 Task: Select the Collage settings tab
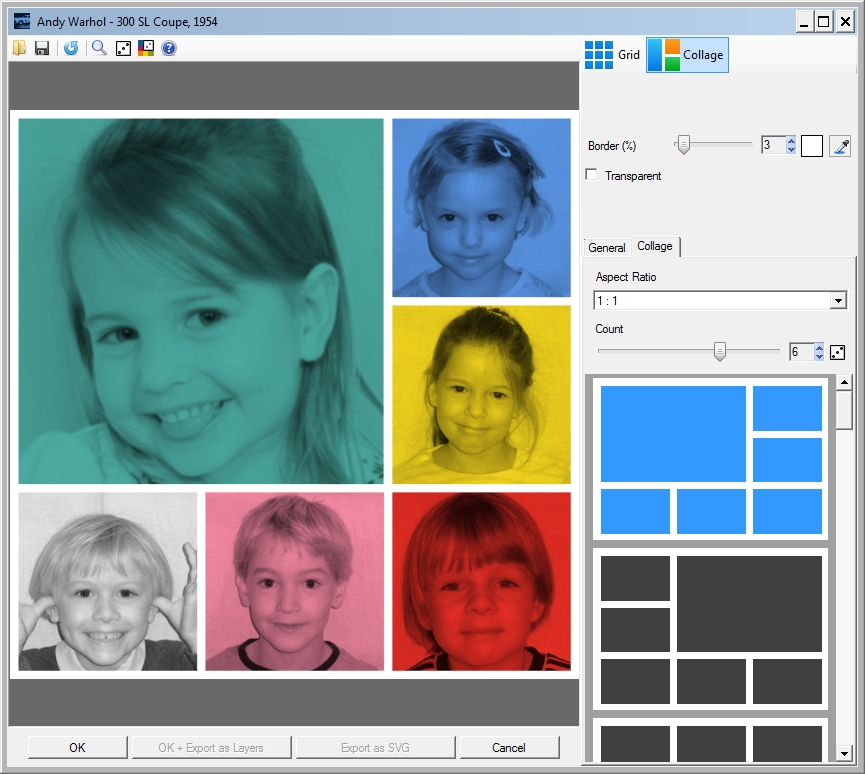(655, 246)
